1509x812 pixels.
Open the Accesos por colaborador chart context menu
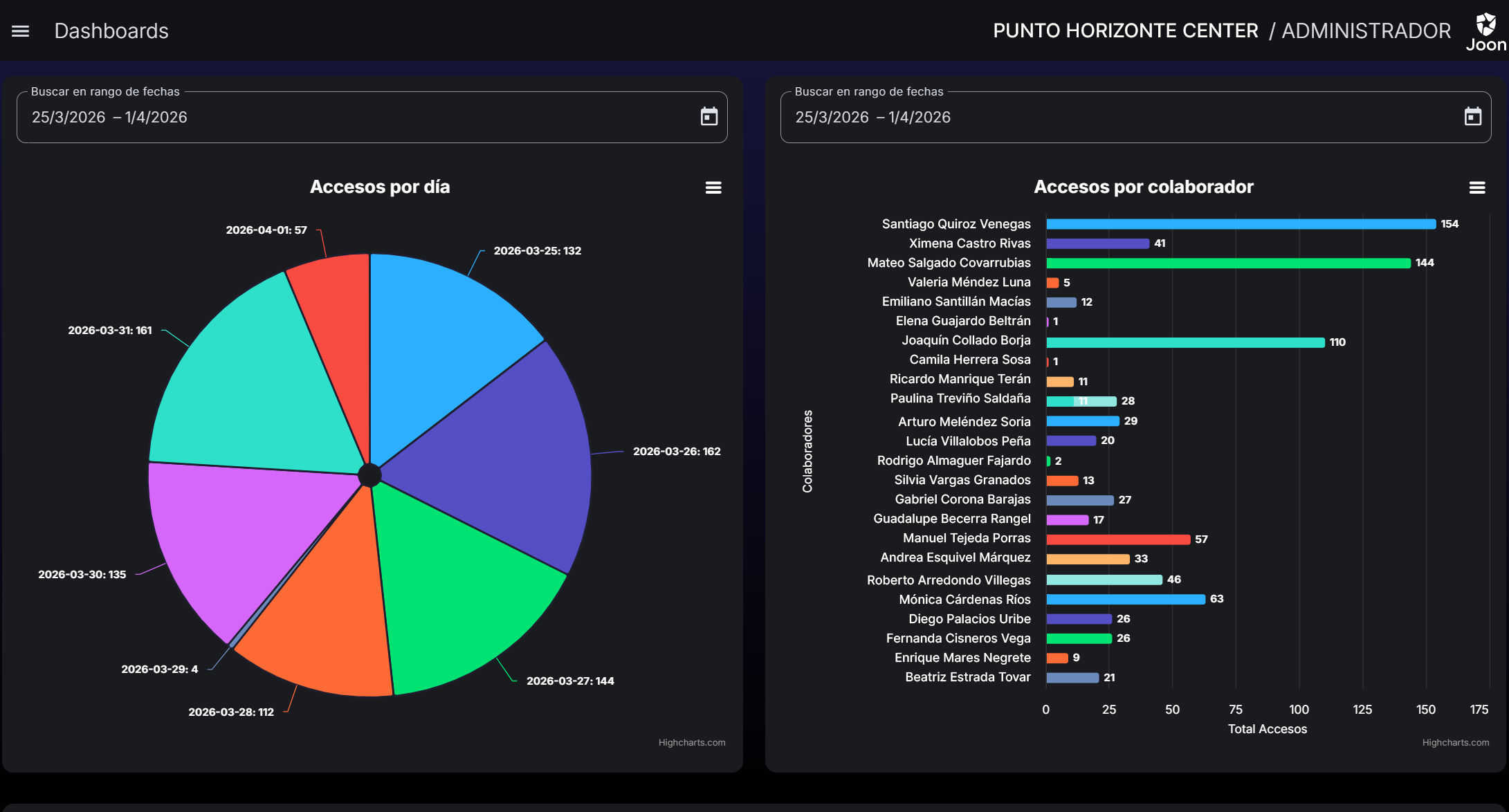coord(1478,187)
